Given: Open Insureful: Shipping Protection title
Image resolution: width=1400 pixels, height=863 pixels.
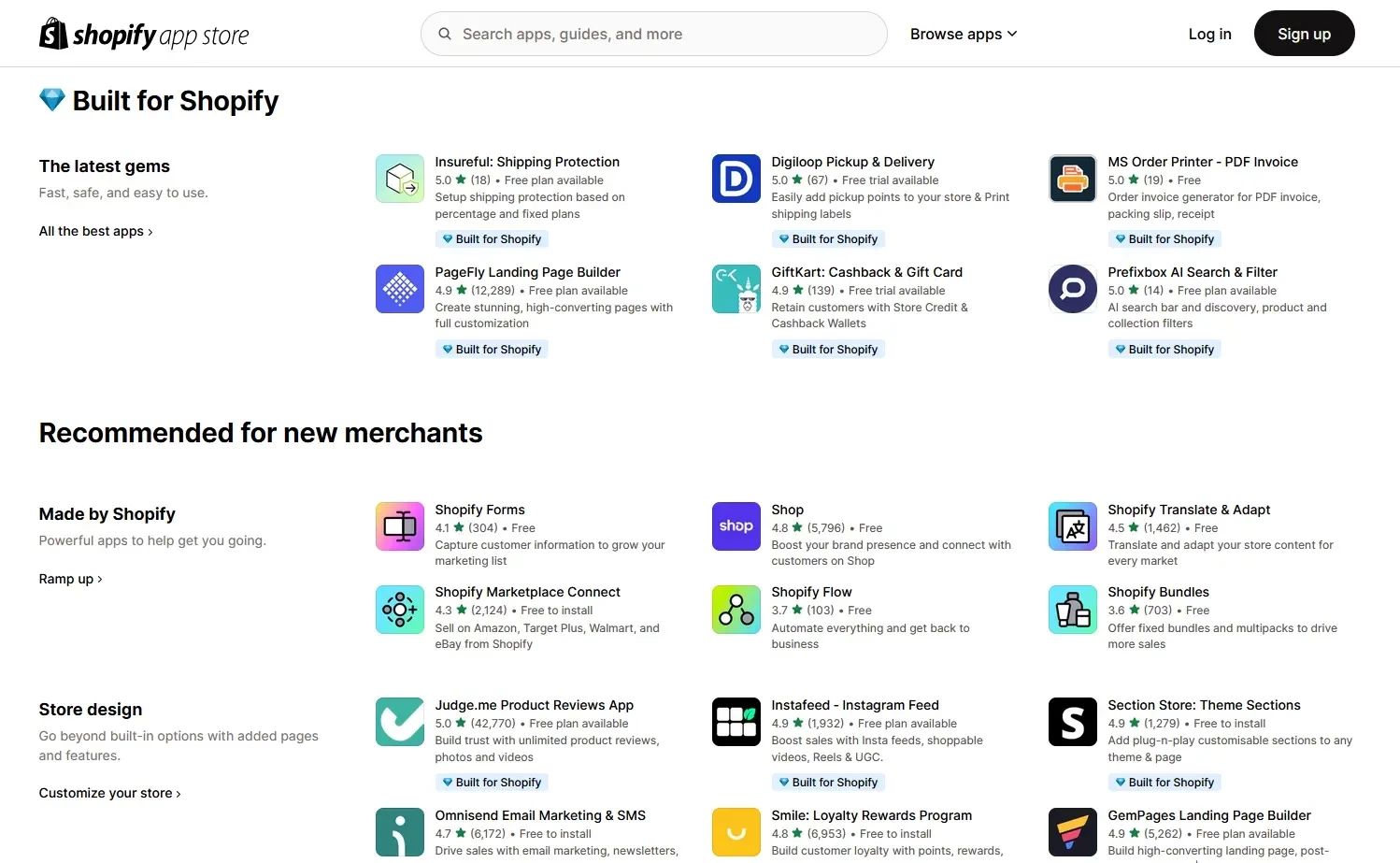Looking at the screenshot, I should coord(527,162).
